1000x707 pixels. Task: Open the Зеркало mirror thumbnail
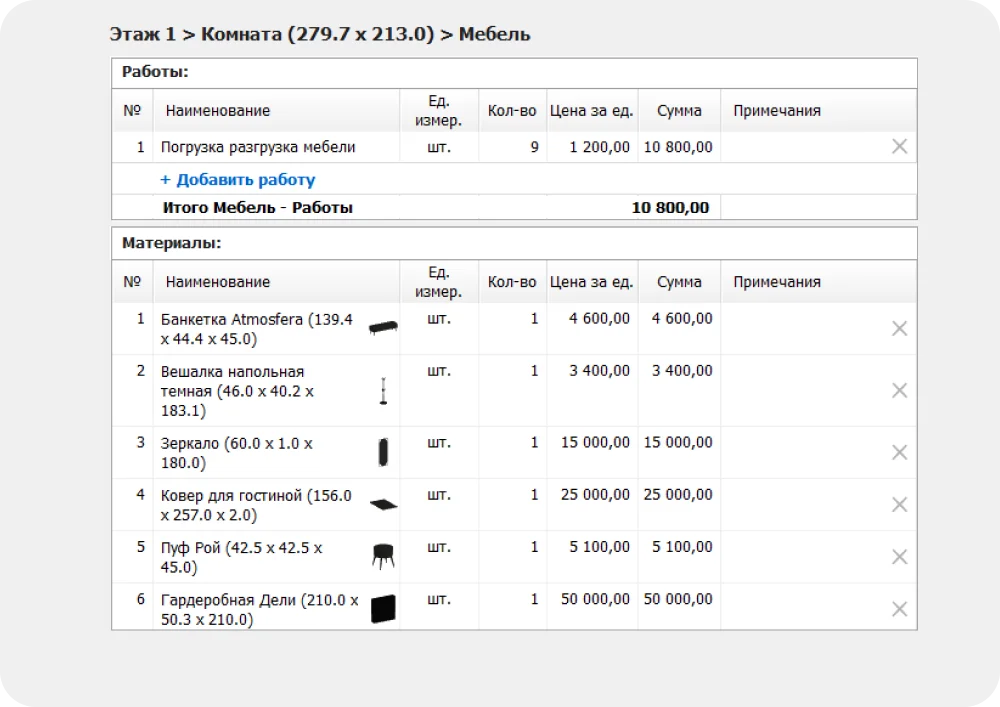coord(383,452)
